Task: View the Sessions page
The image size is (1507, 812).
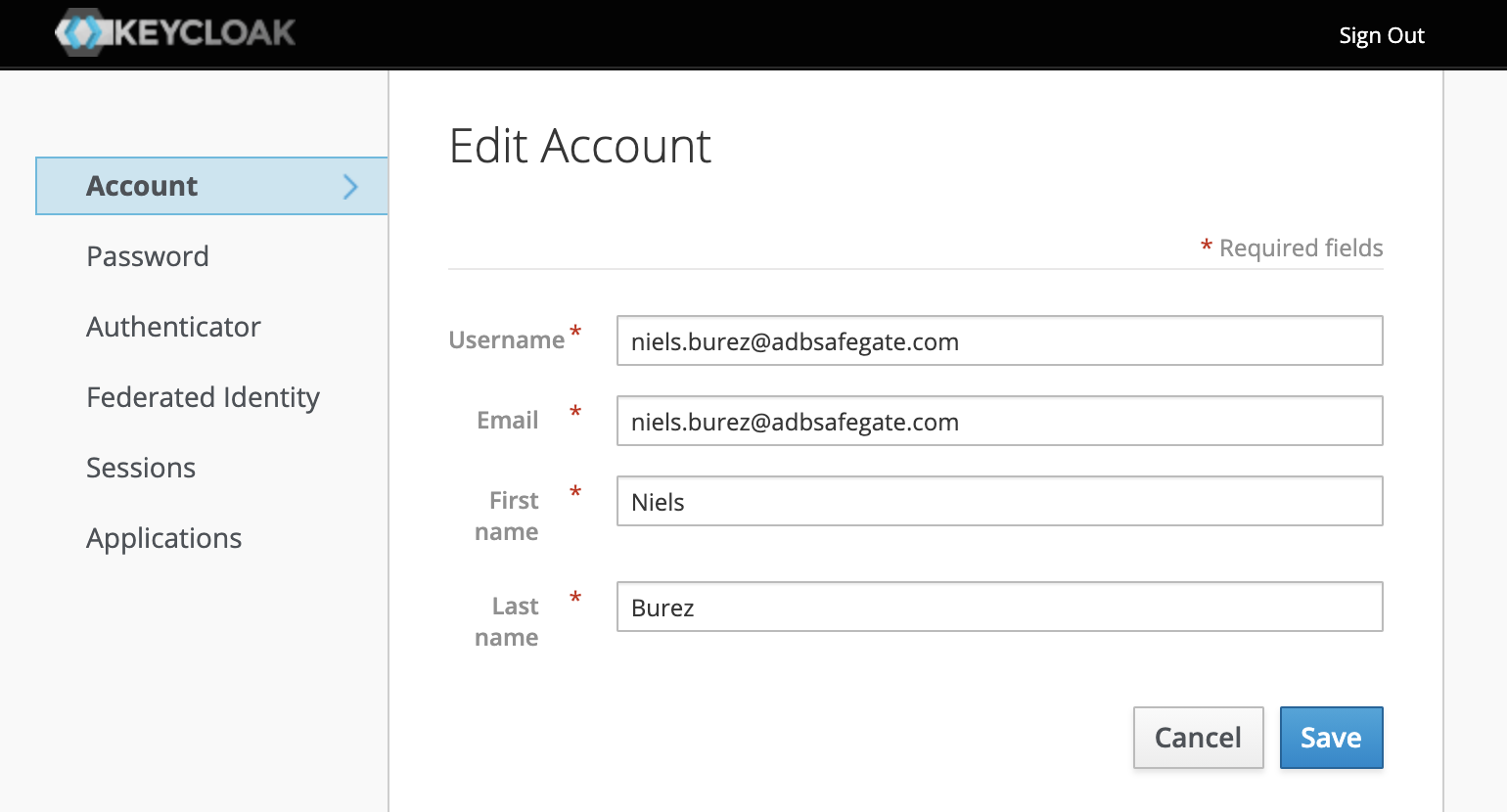Action: [141, 468]
